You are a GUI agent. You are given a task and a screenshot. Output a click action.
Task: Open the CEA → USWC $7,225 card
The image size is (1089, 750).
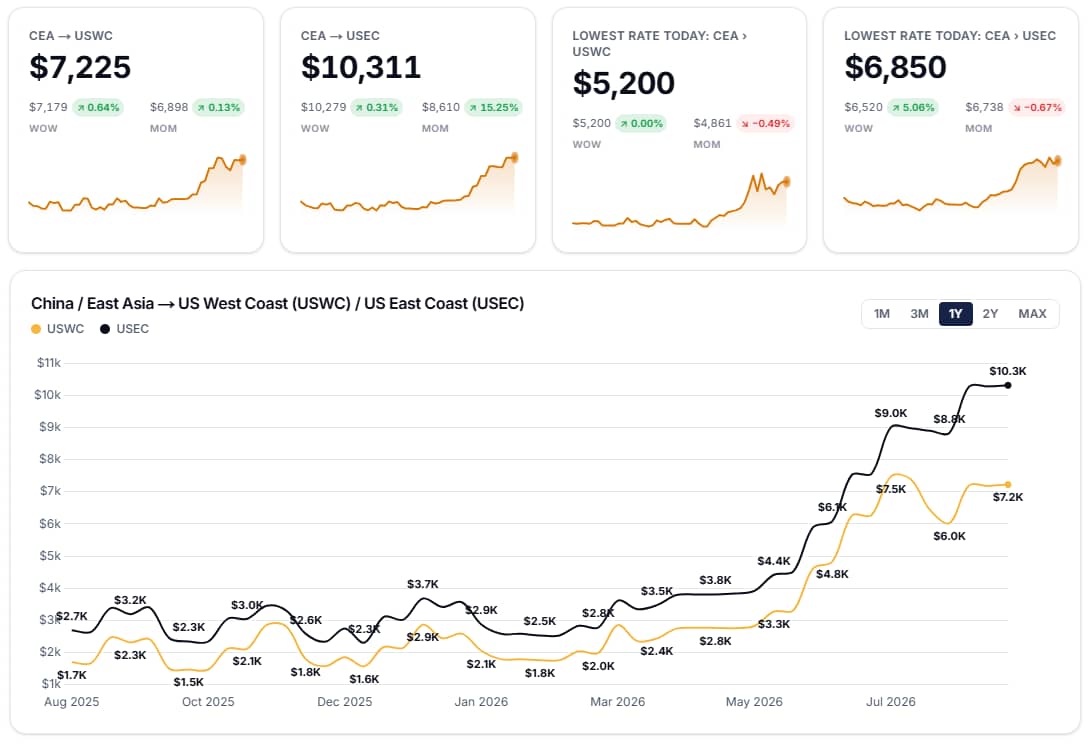coord(136,130)
